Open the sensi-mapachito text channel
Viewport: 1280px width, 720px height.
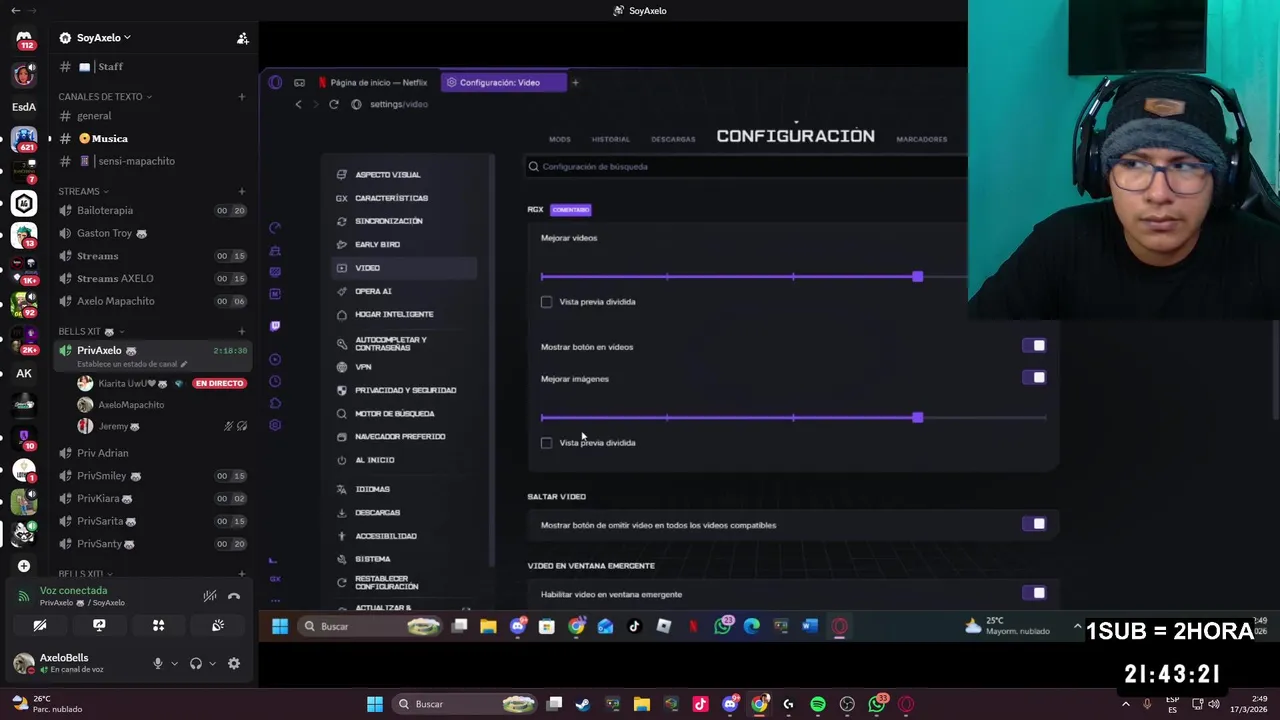pos(152,161)
